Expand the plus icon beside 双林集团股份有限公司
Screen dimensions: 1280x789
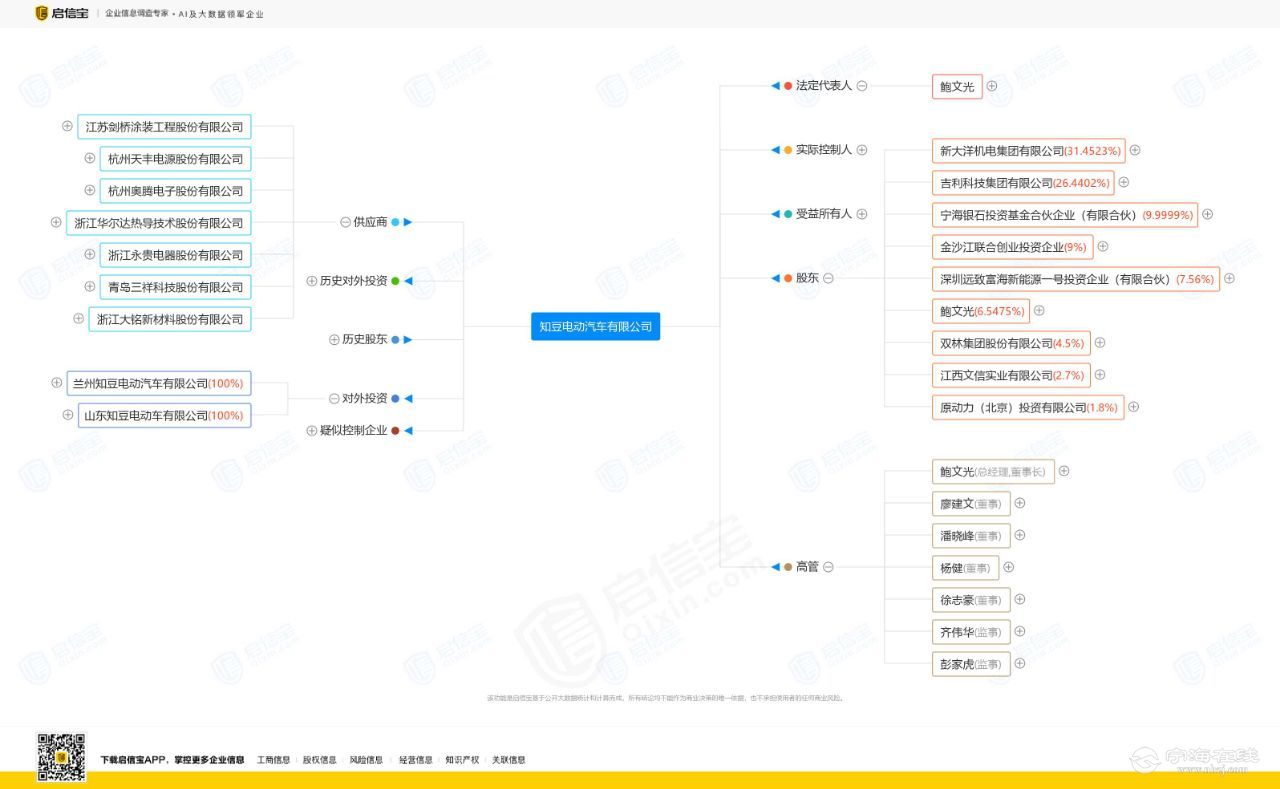1100,343
